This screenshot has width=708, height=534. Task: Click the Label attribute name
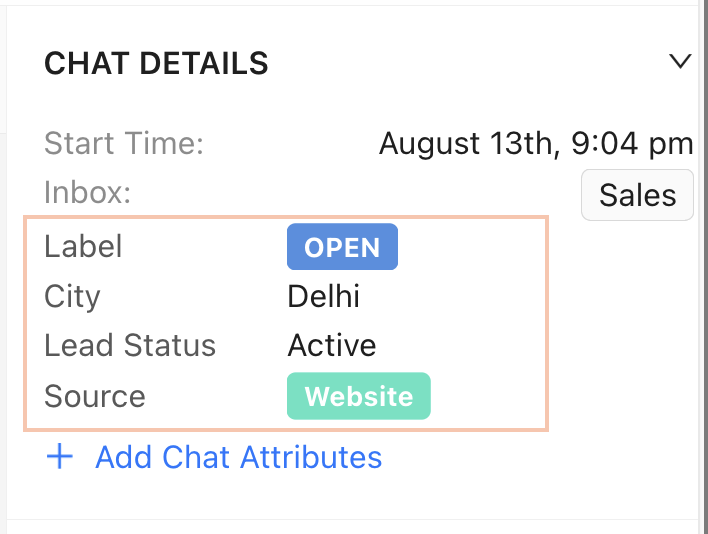click(82, 247)
